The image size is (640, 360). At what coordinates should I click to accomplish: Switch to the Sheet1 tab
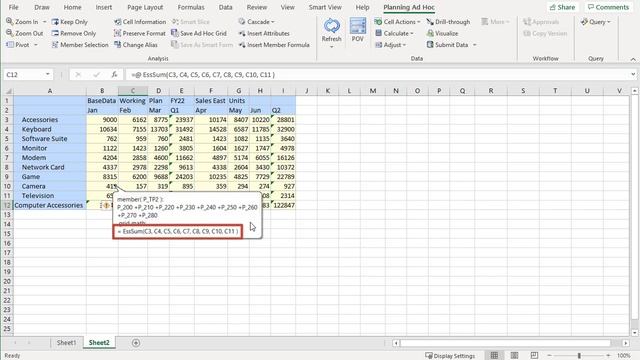[66, 343]
